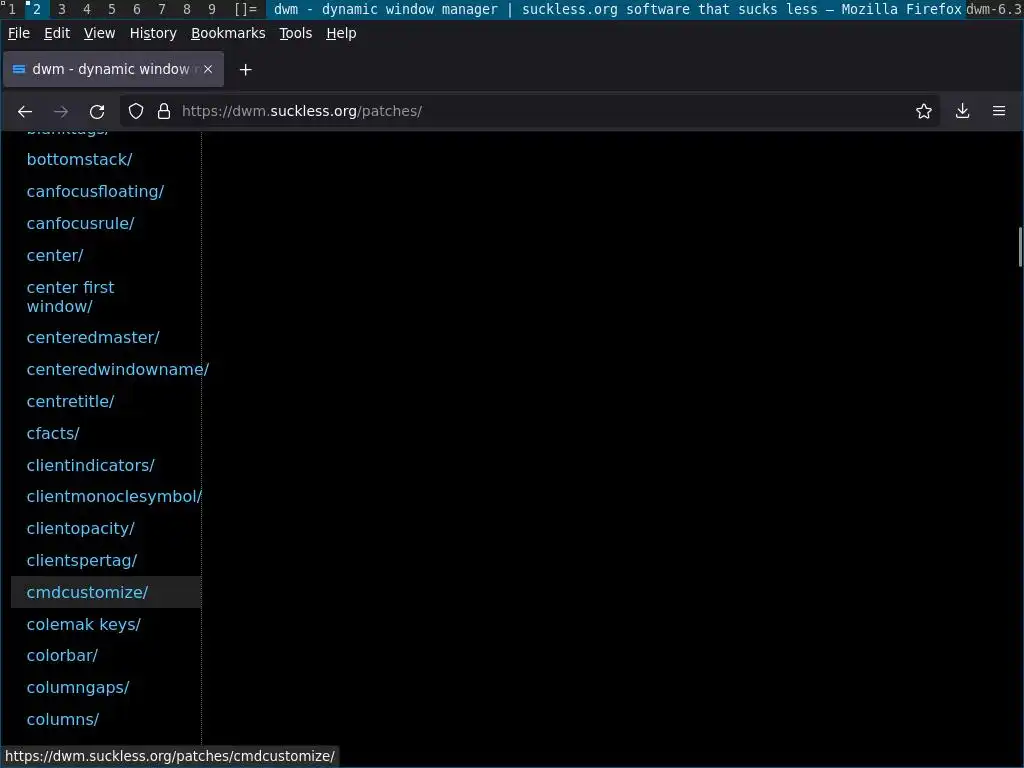The height and width of the screenshot is (768, 1024).
Task: Open the columngaps/ patch link
Action: pos(78,688)
